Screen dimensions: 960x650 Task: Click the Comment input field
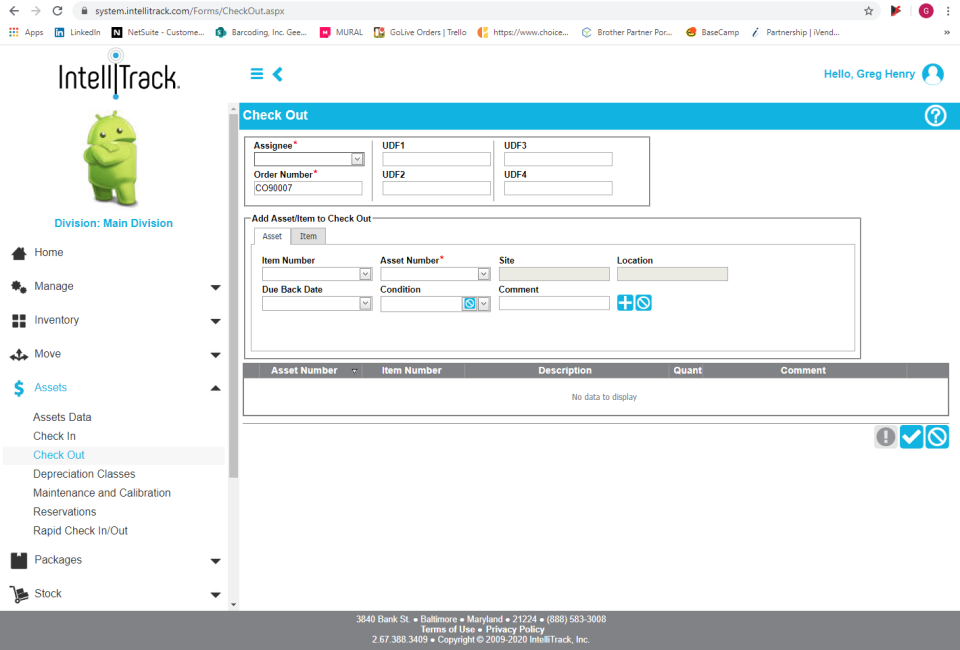(554, 303)
